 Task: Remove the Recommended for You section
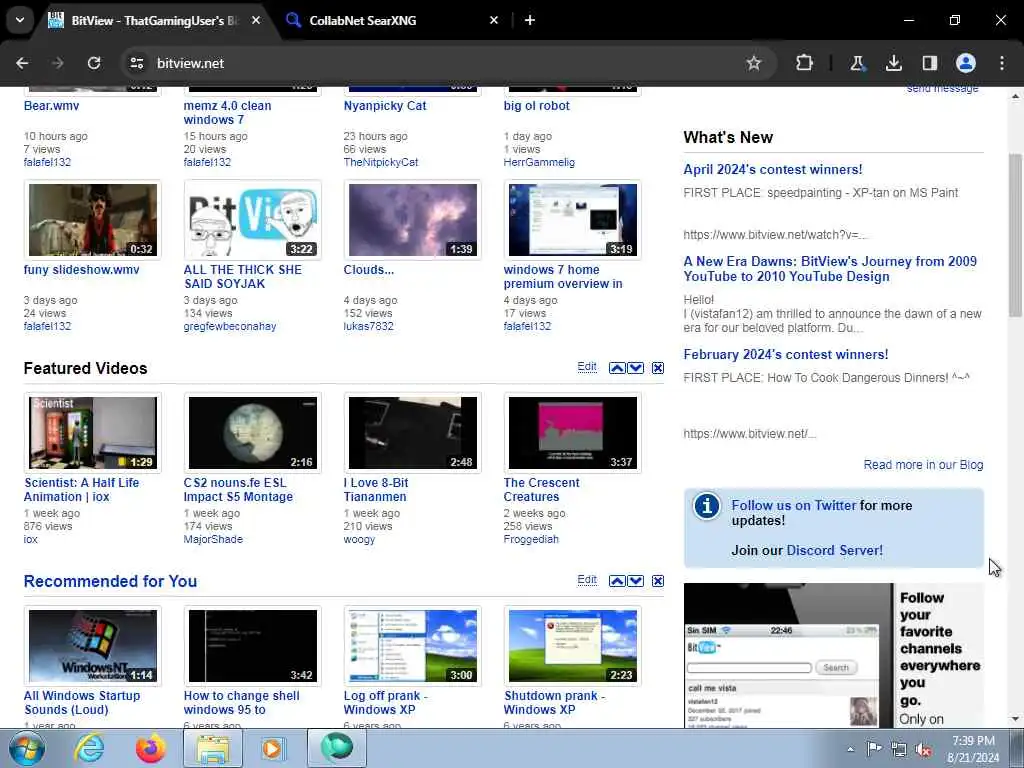658,581
